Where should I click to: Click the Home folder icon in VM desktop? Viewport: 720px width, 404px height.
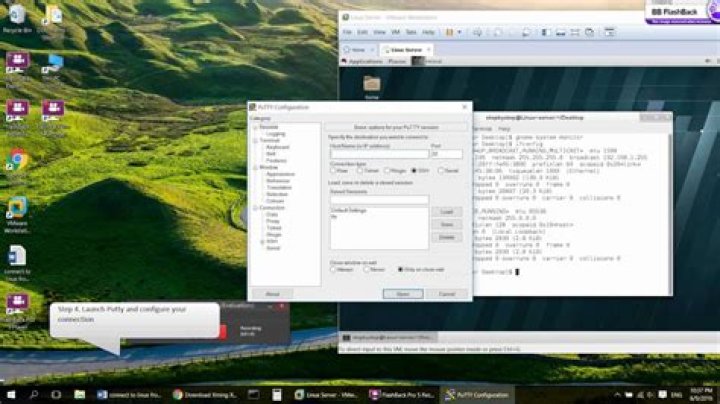click(x=372, y=84)
